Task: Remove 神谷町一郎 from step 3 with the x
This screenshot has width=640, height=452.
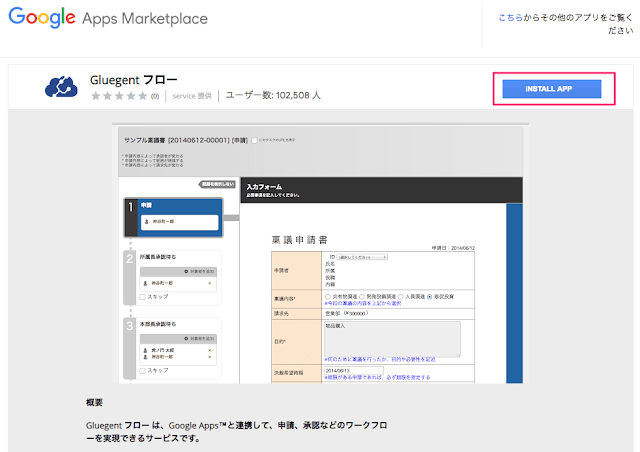Action: 210,357
